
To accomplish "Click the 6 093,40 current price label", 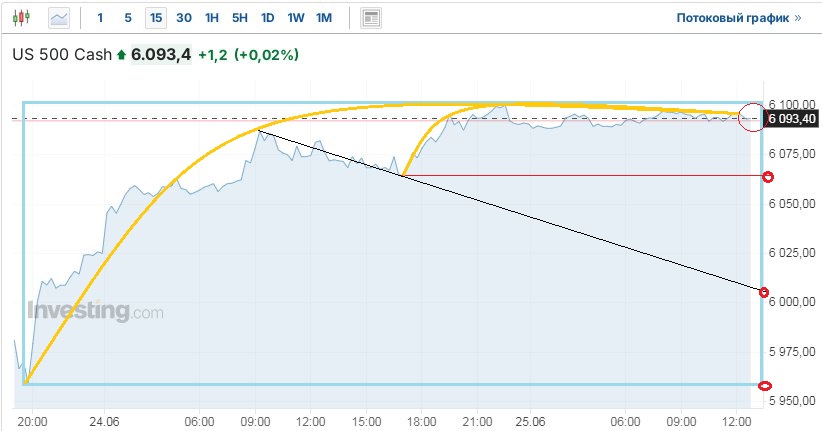I will (x=791, y=119).
